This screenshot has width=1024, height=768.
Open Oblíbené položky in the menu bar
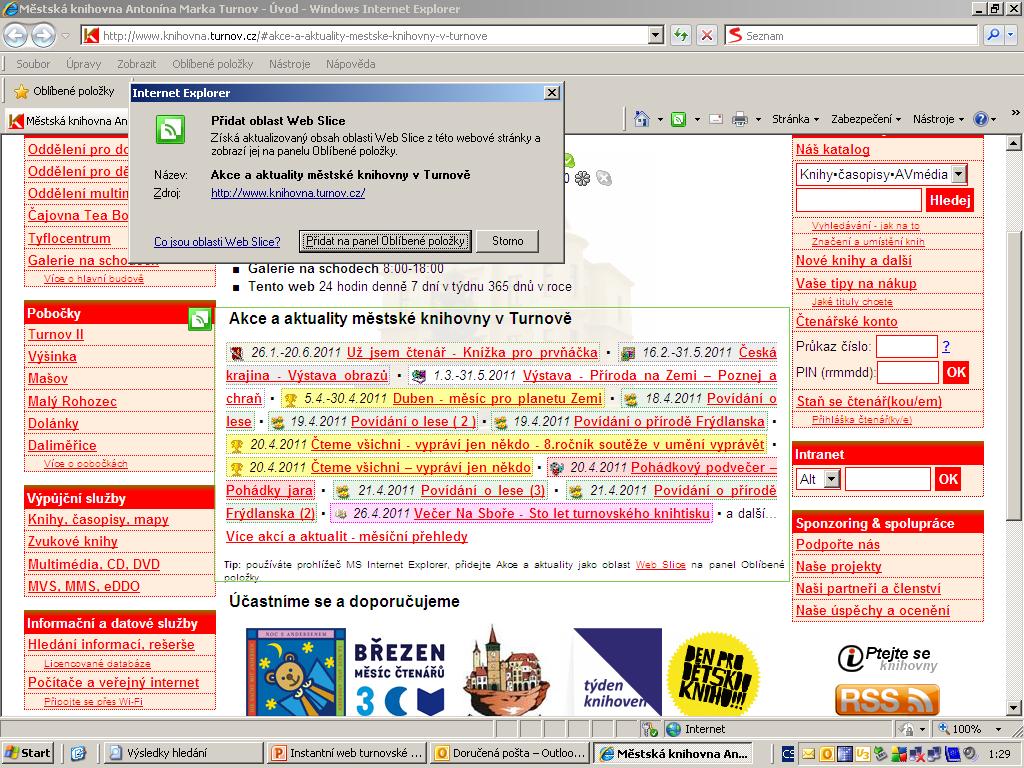212,64
